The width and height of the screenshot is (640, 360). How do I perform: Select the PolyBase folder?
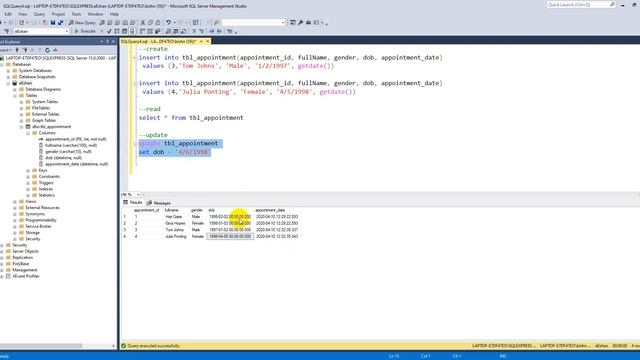(x=20, y=264)
